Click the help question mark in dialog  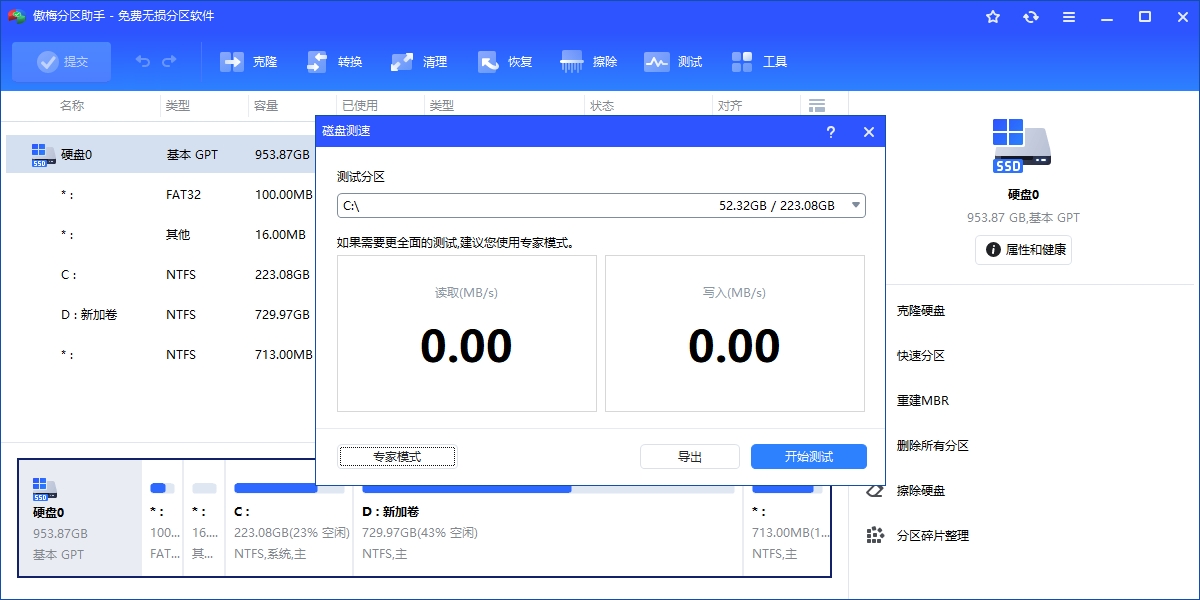(x=831, y=132)
